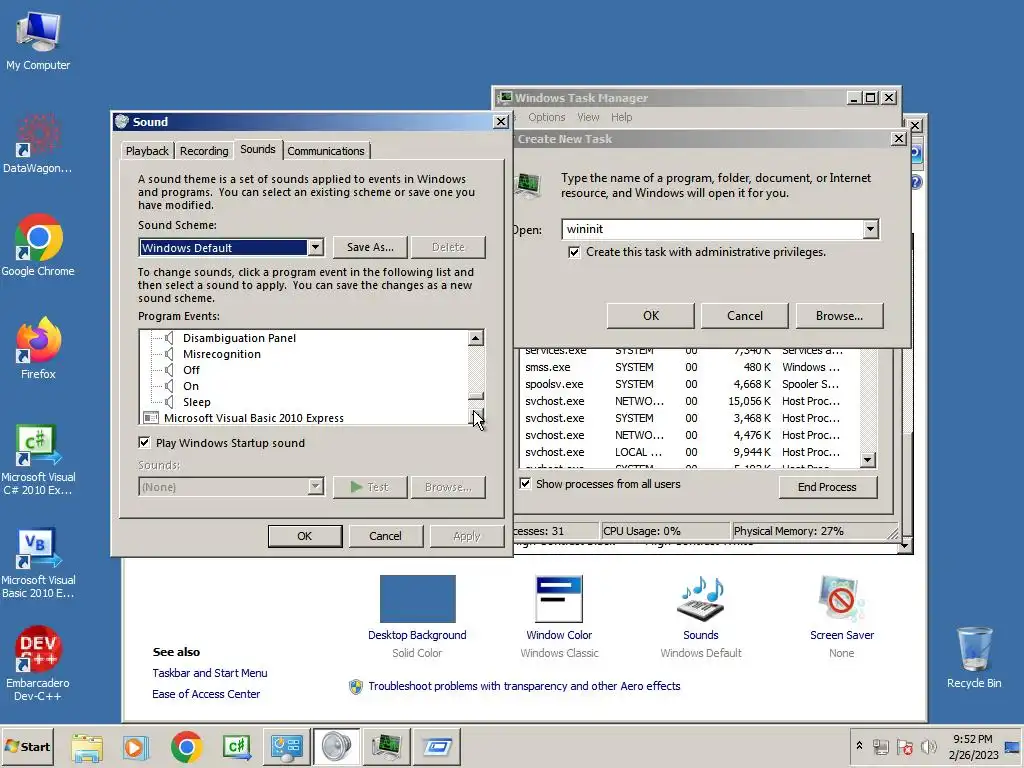
Task: Open Action Center flag tray icon
Action: click(x=904, y=746)
